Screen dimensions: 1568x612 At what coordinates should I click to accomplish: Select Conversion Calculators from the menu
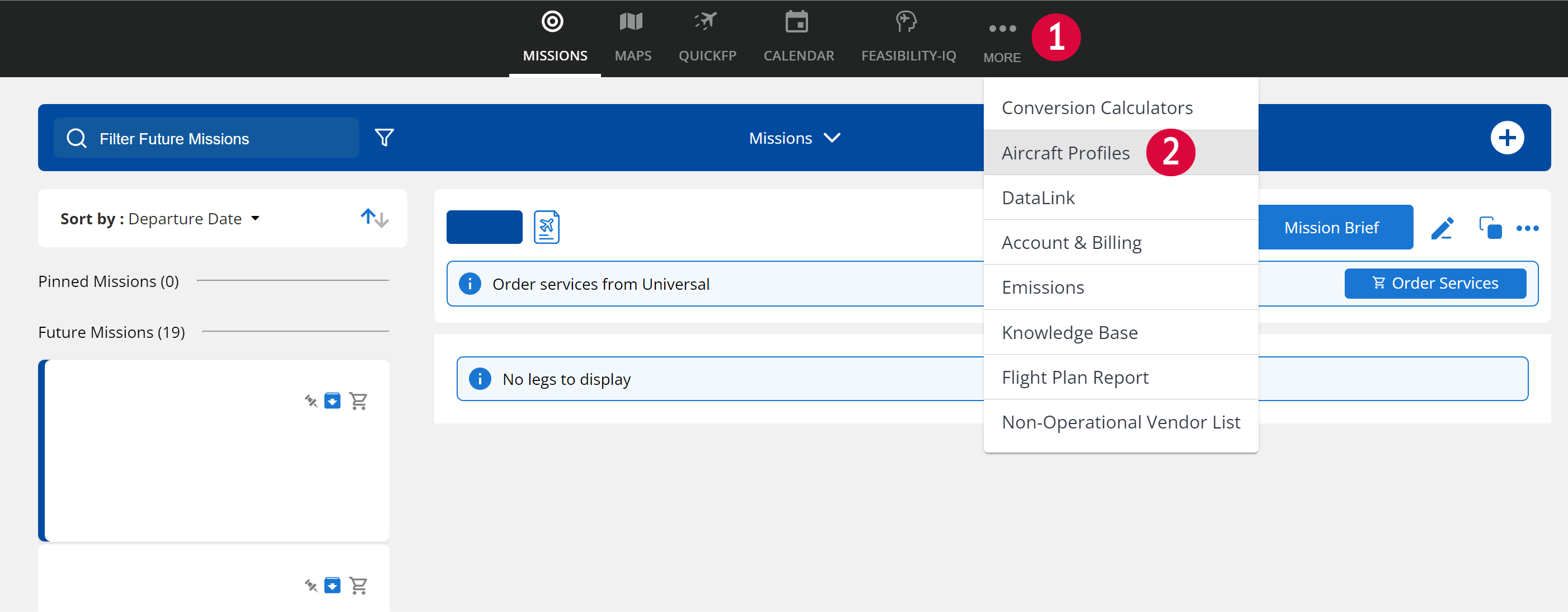point(1121,107)
